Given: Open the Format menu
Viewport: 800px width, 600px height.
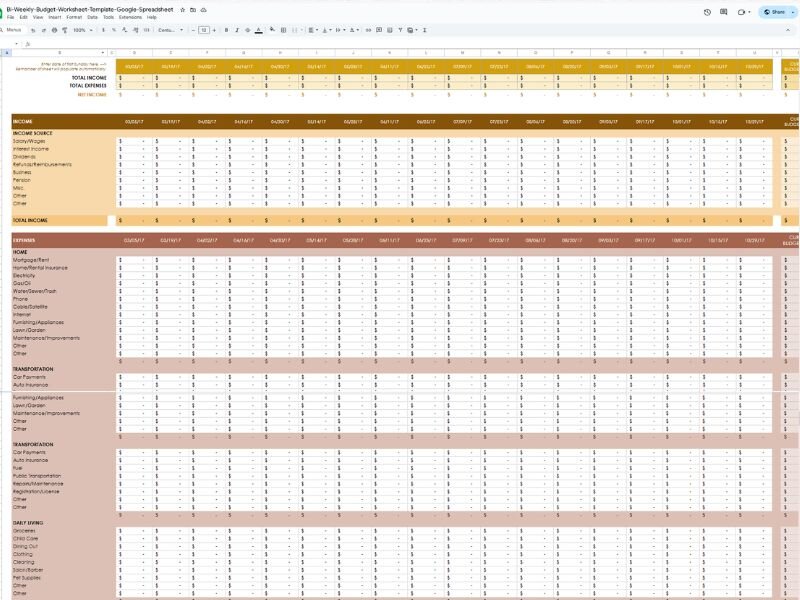Looking at the screenshot, I should [x=74, y=17].
